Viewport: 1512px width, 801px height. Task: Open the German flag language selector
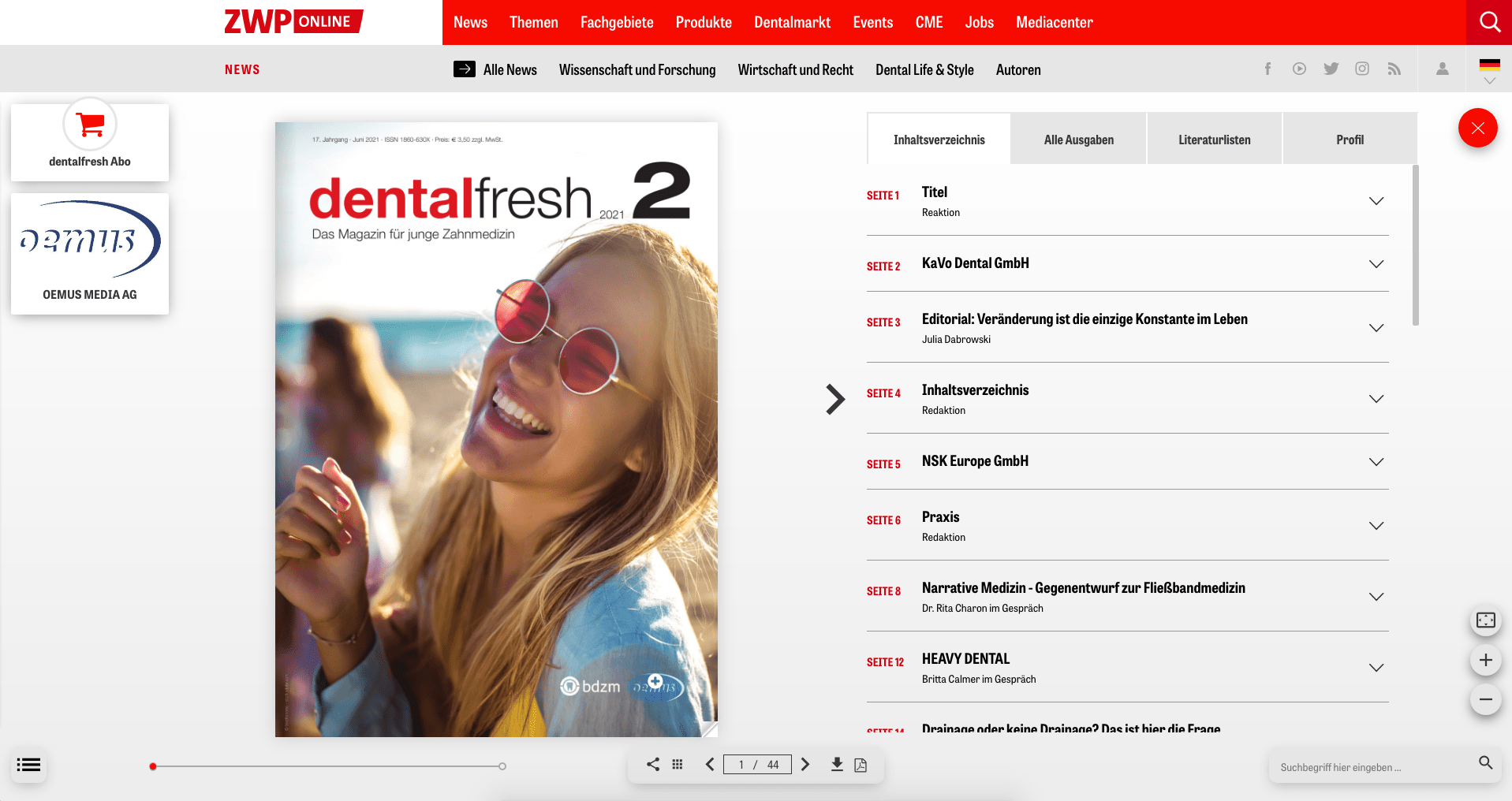click(1490, 70)
